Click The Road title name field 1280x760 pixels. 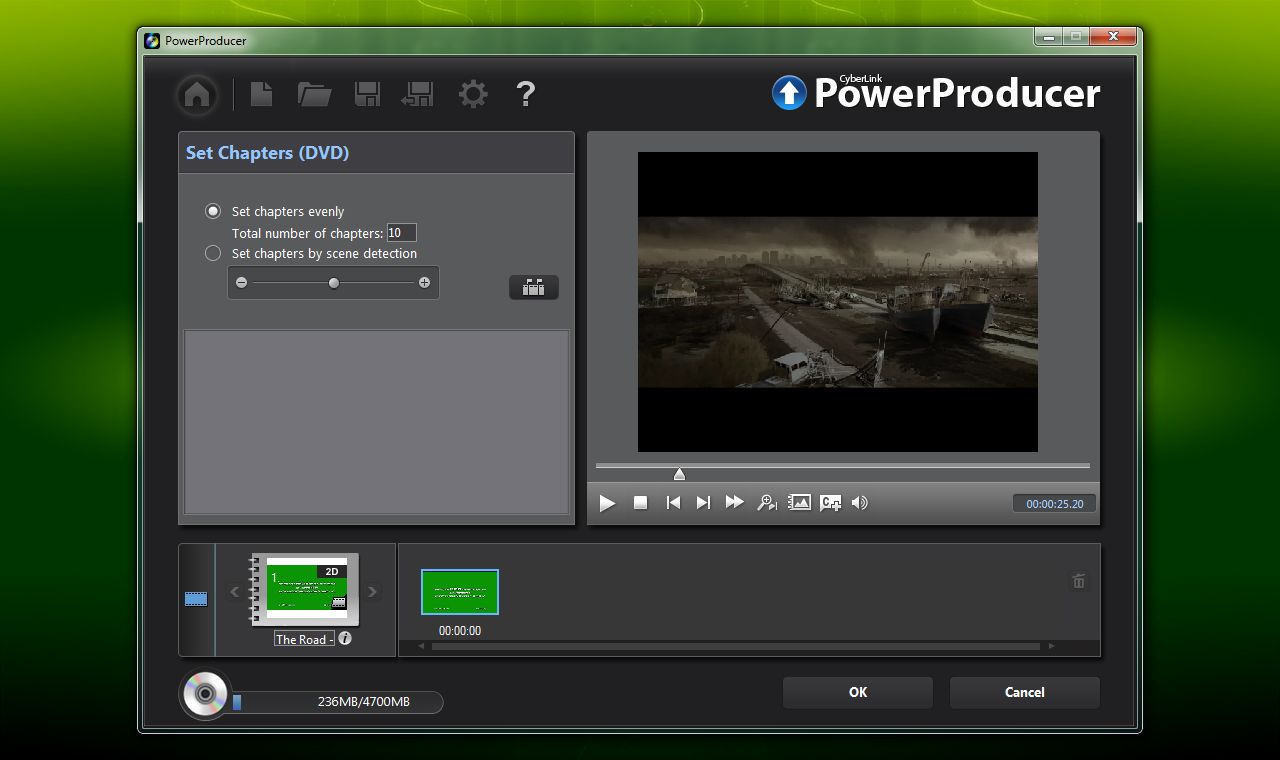[304, 639]
